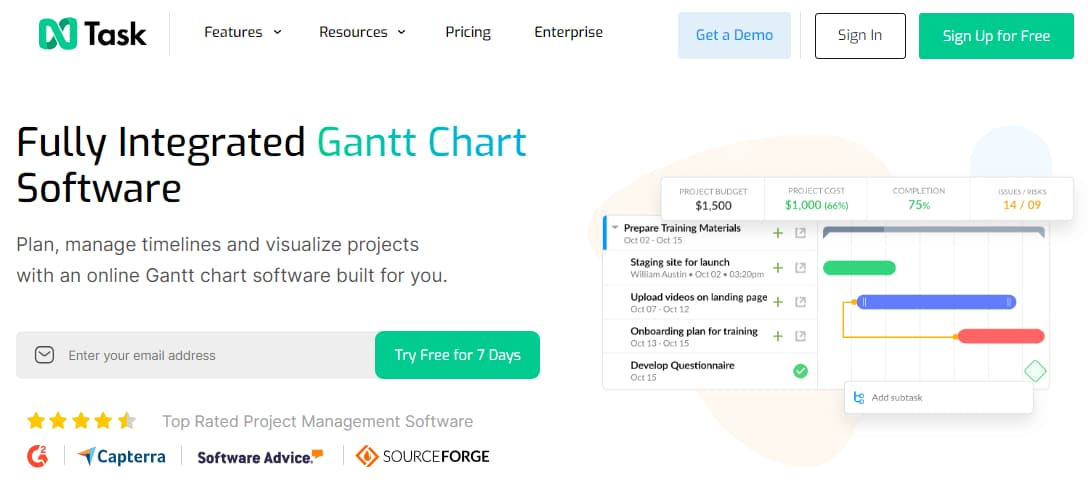Click the Oct 02 - Oct 15 date text
Screen dimensions: 1088x500
[653, 241]
